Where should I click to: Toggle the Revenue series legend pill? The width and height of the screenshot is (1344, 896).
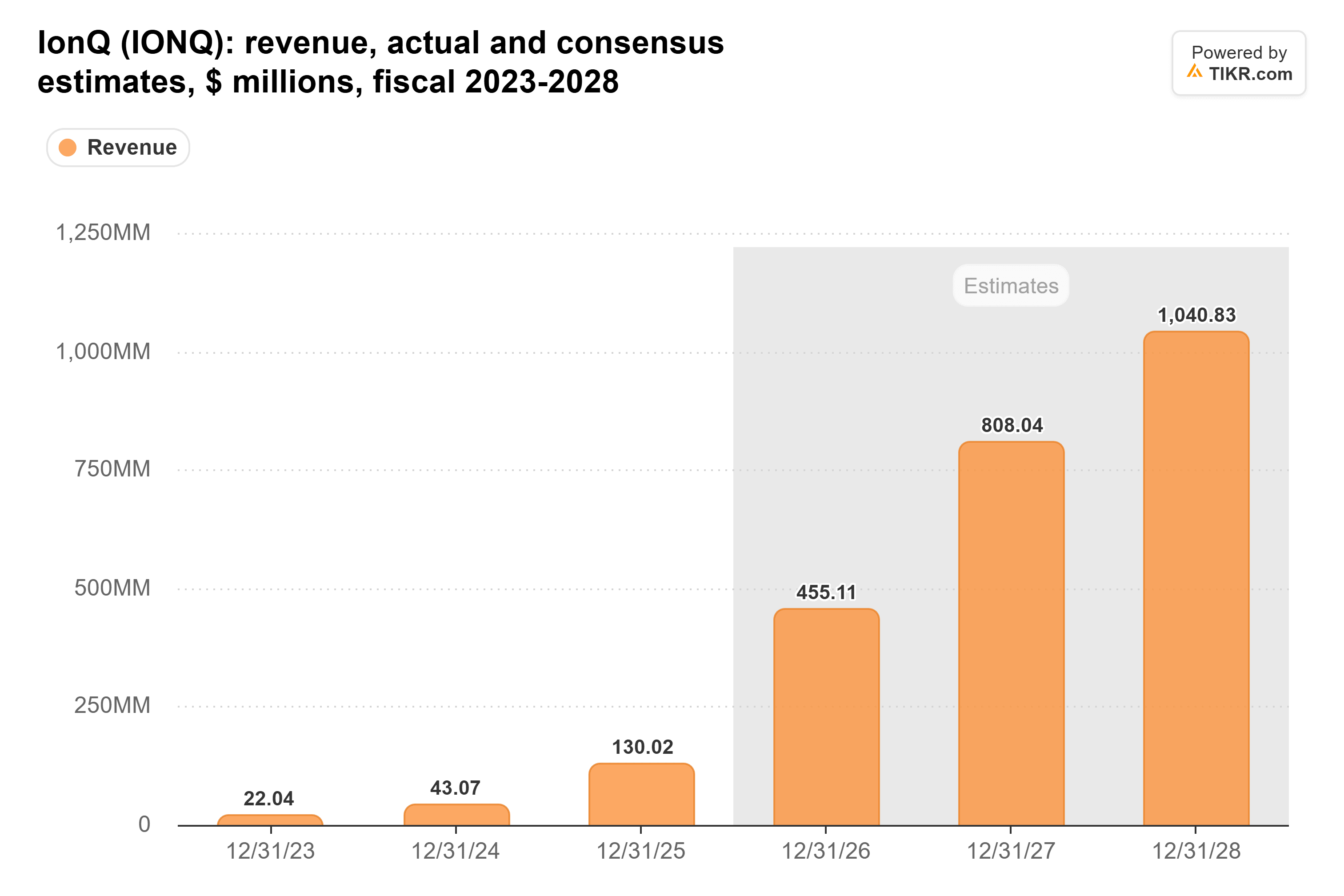point(118,148)
